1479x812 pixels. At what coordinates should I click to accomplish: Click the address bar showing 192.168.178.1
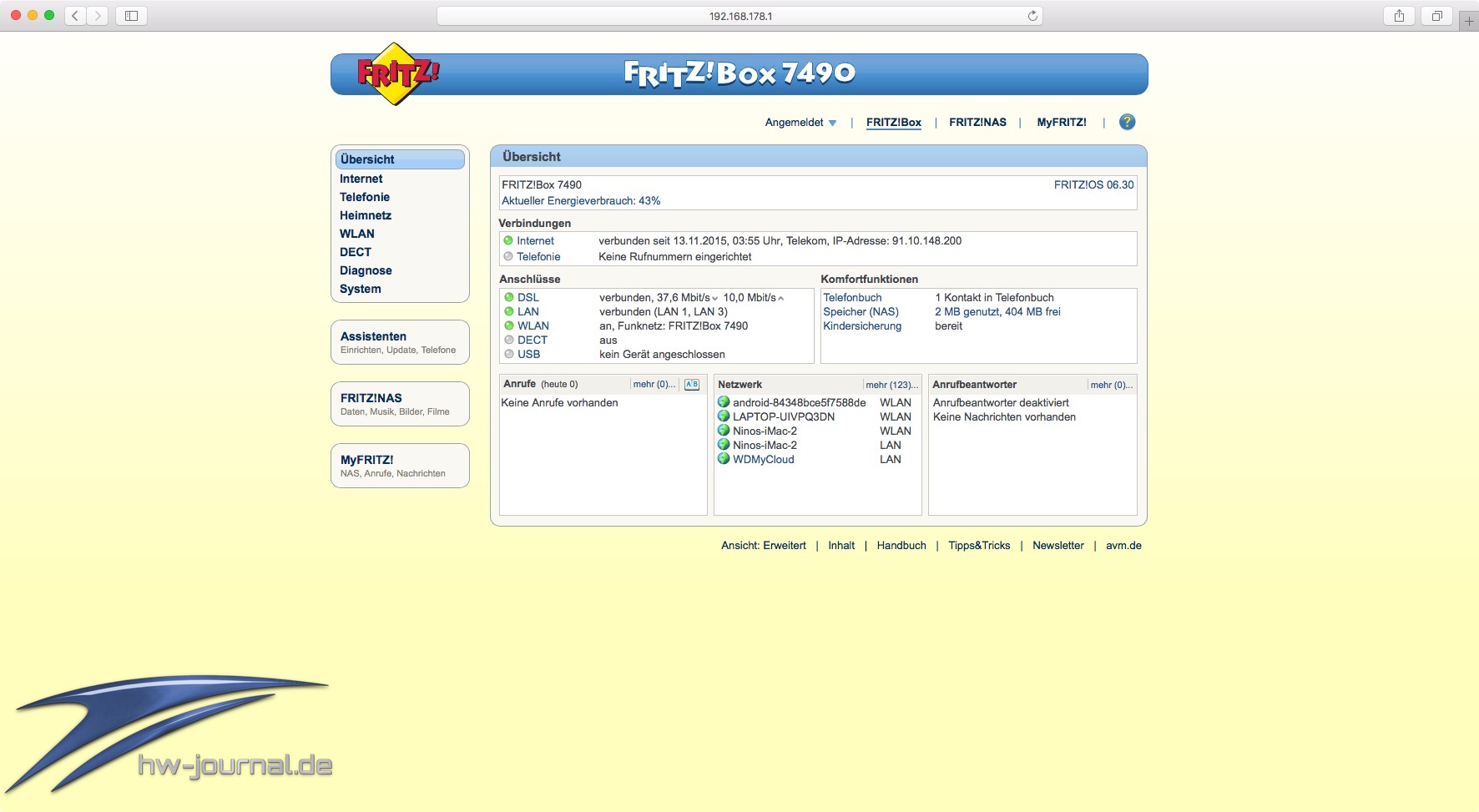pyautogui.click(x=739, y=16)
